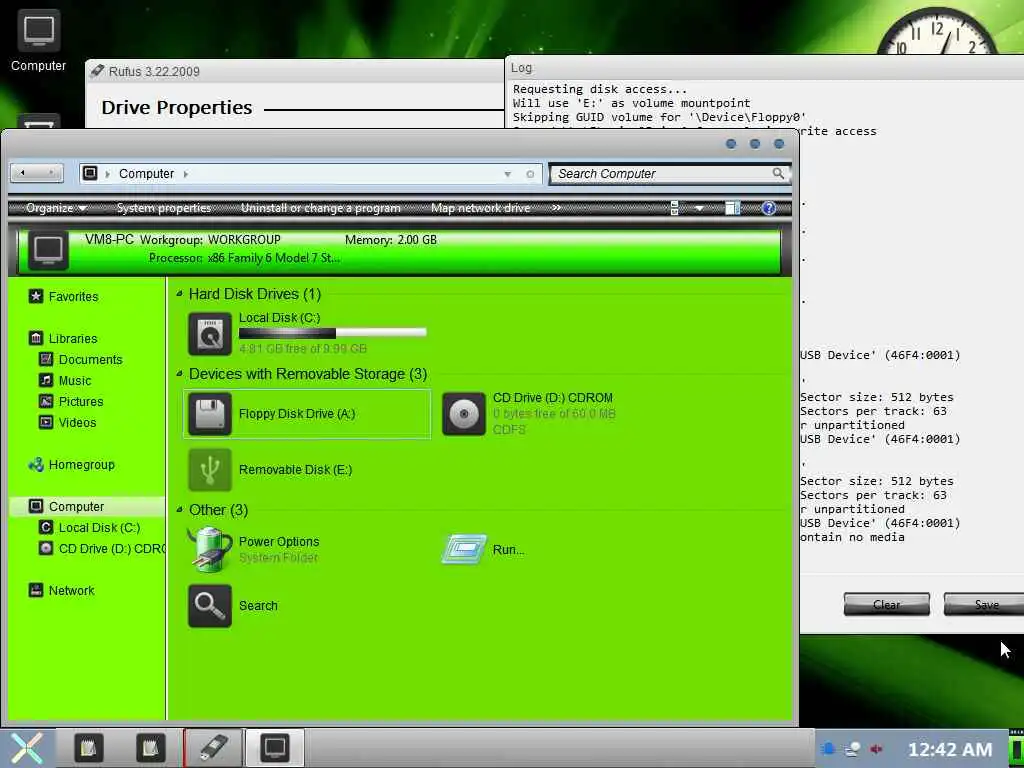
Task: Switch to Rufus USB taskbar icon
Action: (213, 748)
